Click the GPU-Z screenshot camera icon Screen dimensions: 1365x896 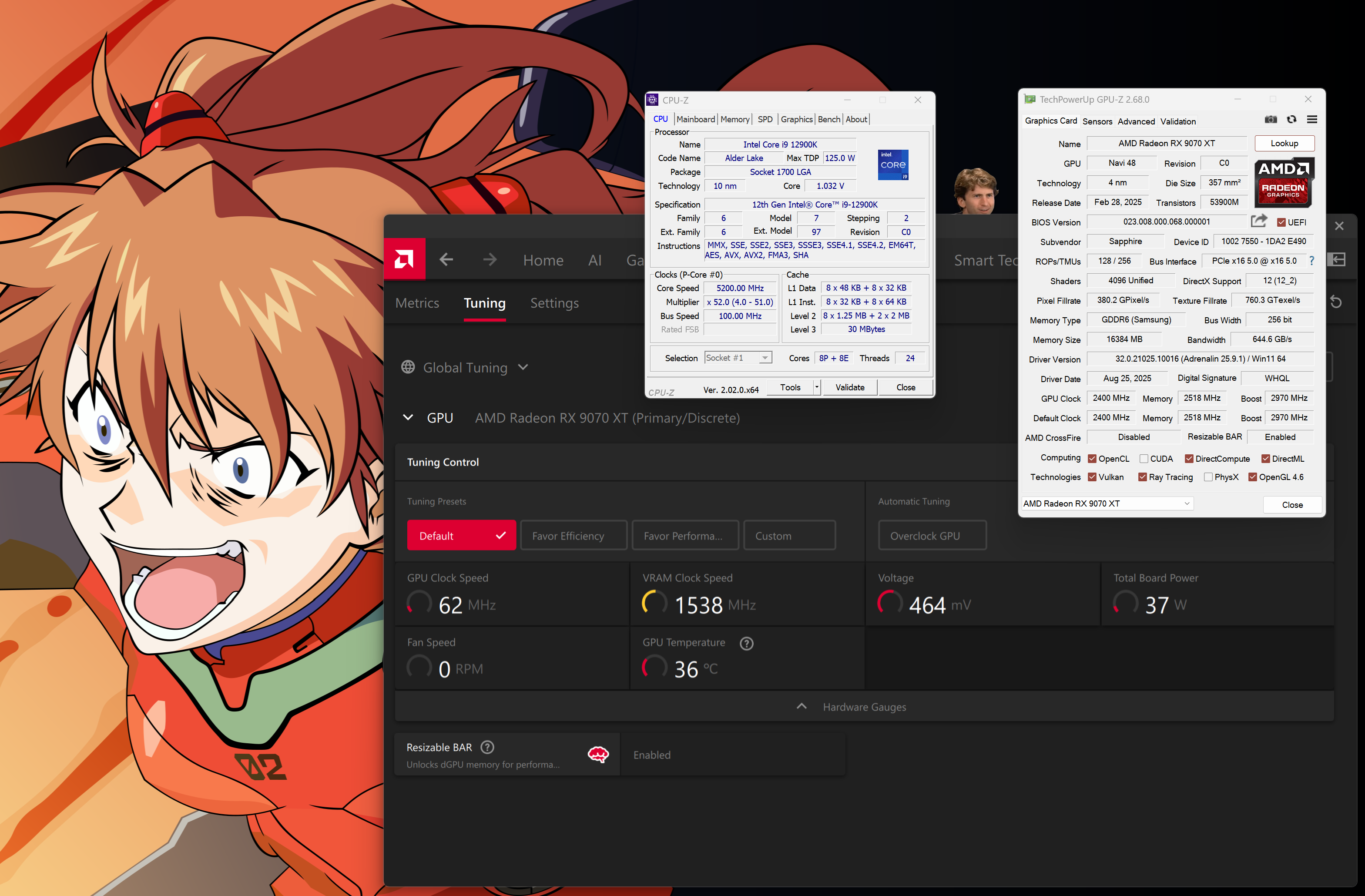1271,120
